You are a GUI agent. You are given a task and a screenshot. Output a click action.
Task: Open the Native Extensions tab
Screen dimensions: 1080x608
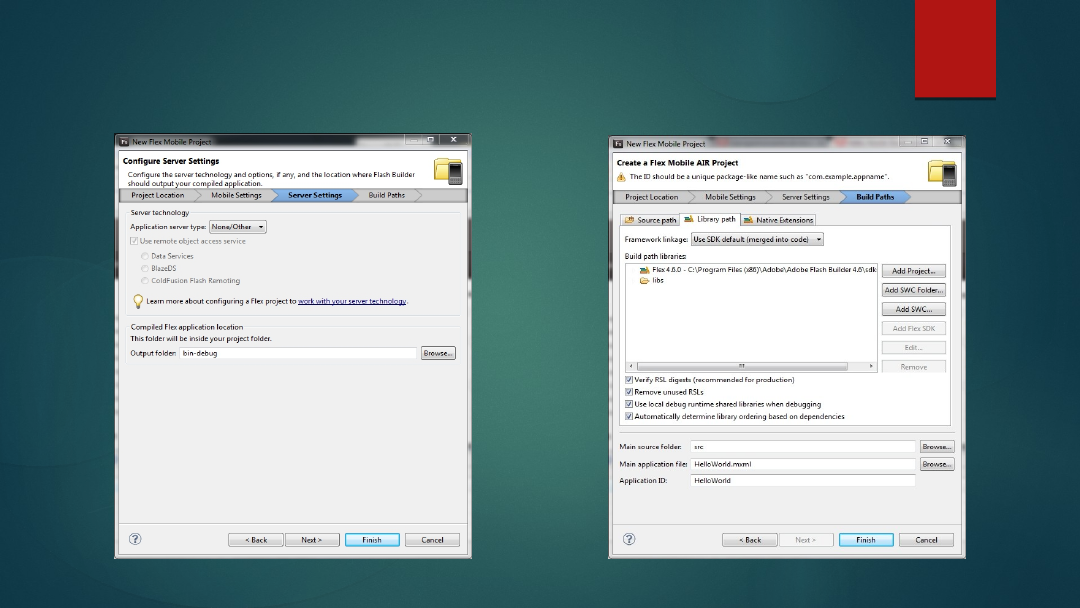coord(778,220)
